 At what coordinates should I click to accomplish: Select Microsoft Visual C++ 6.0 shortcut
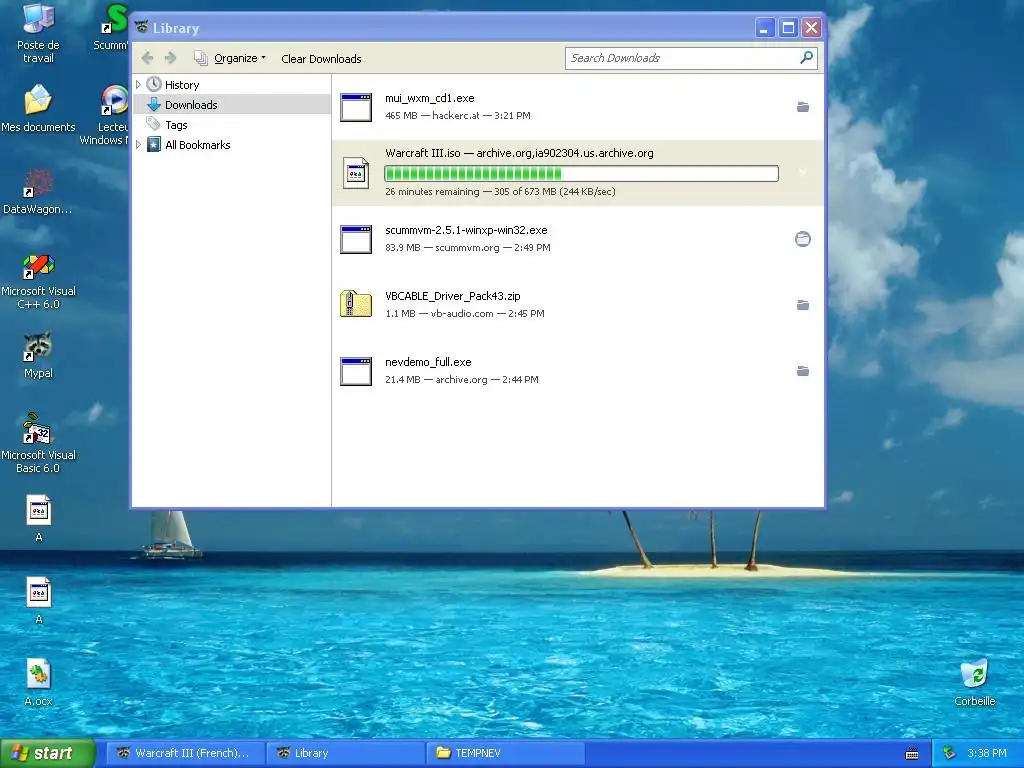pyautogui.click(x=38, y=282)
